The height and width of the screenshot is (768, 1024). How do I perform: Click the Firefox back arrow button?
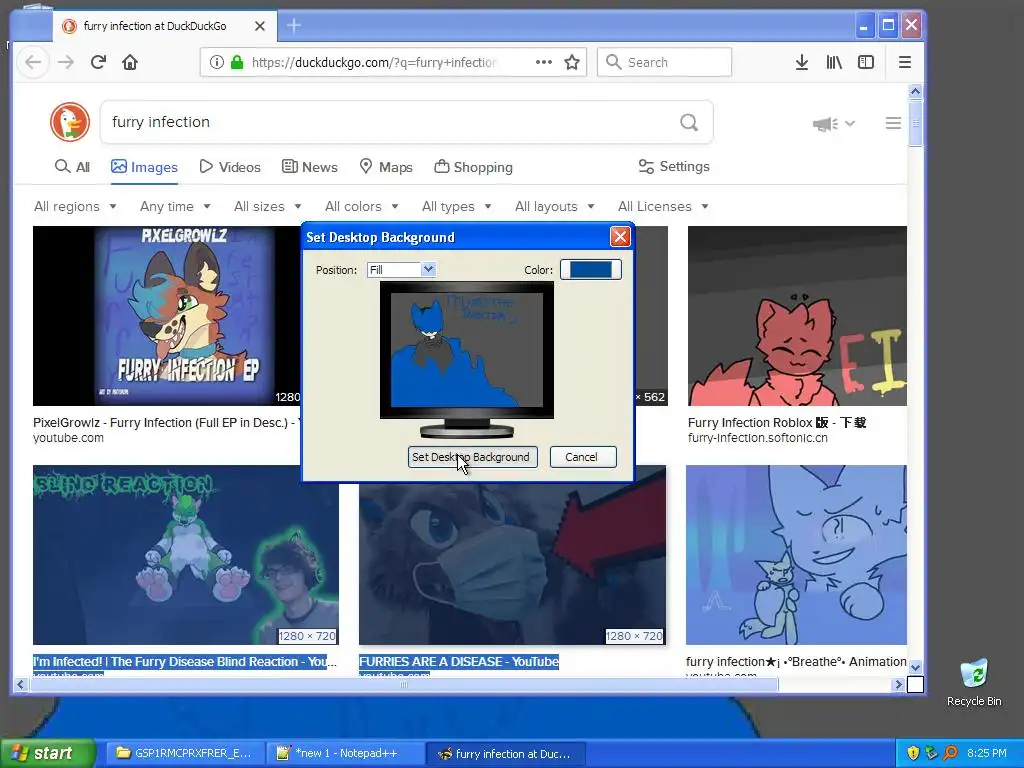[33, 62]
